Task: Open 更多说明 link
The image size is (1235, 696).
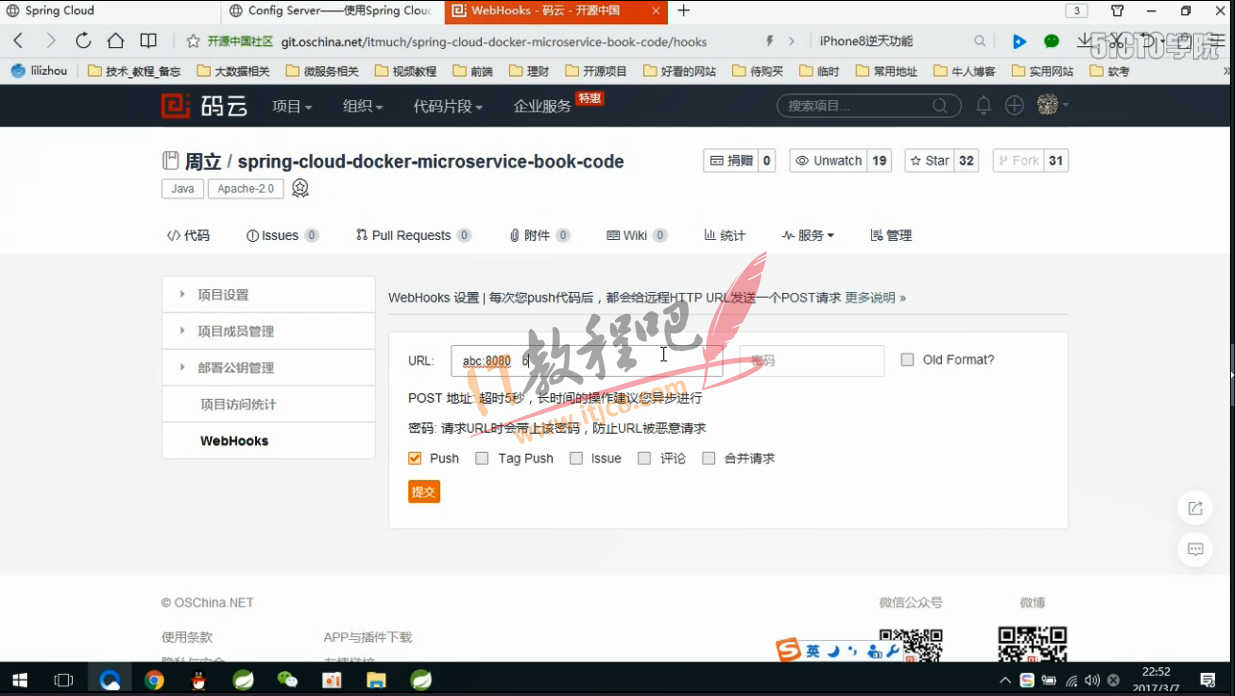Action: tap(875, 297)
